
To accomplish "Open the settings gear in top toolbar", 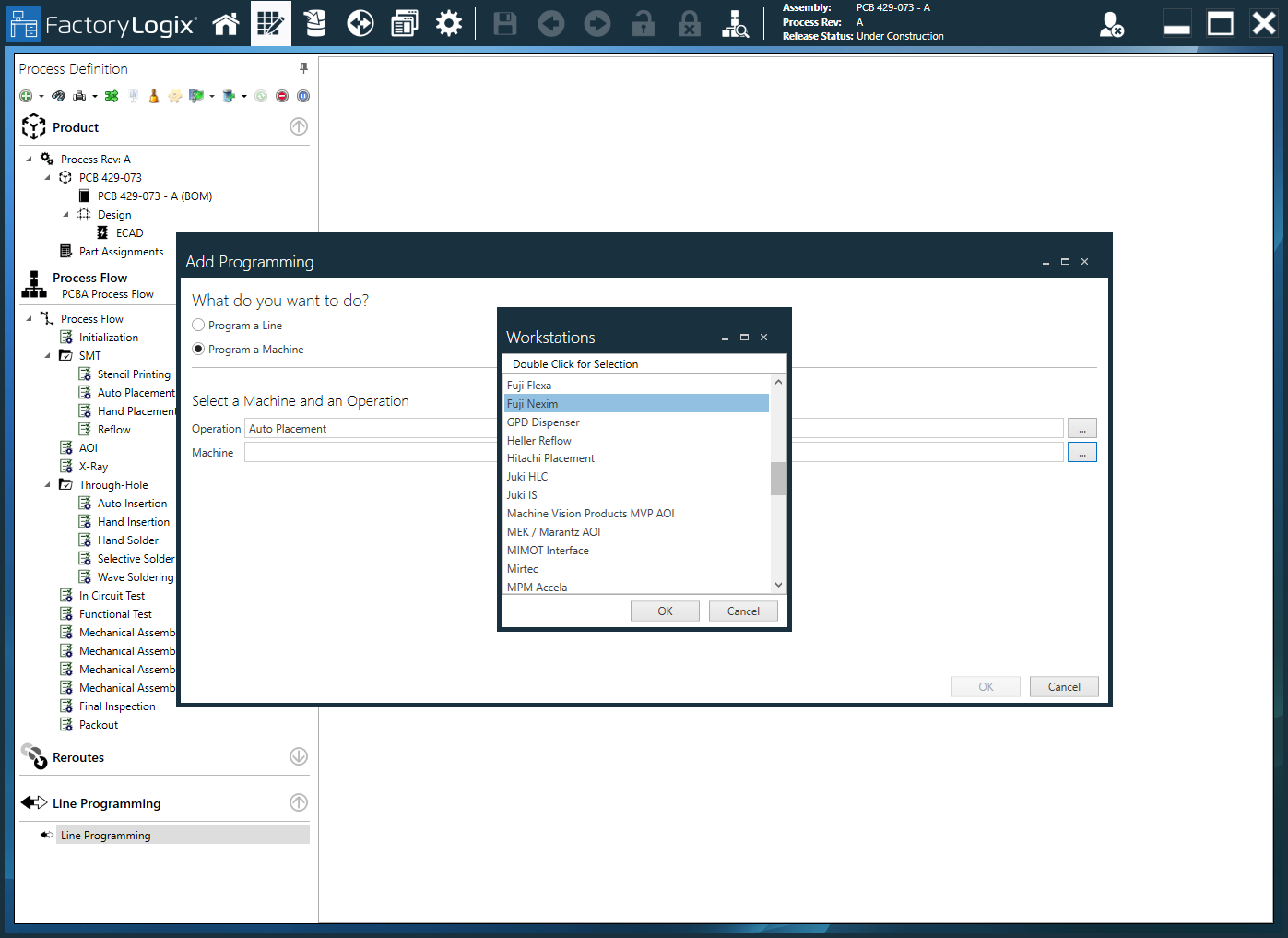I will [x=449, y=23].
